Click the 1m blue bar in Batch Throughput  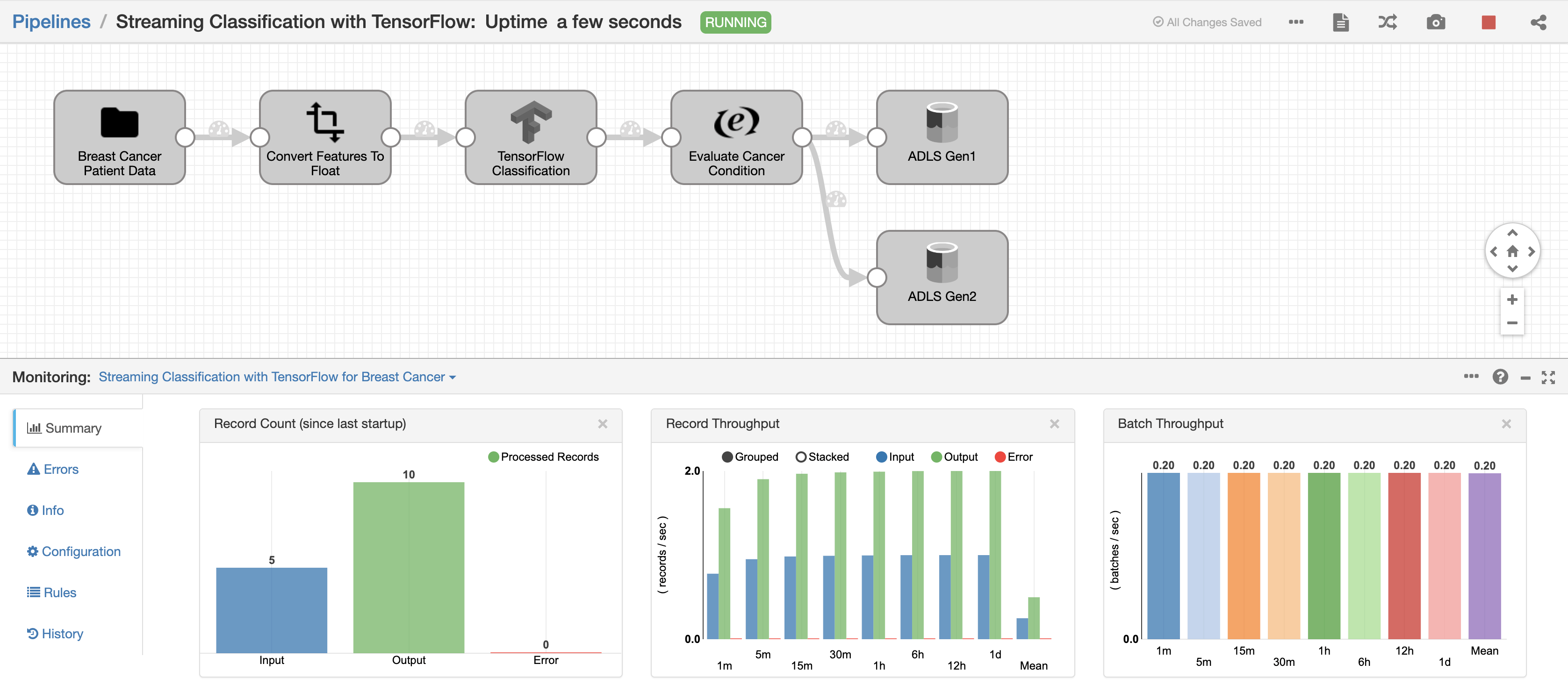click(1163, 556)
